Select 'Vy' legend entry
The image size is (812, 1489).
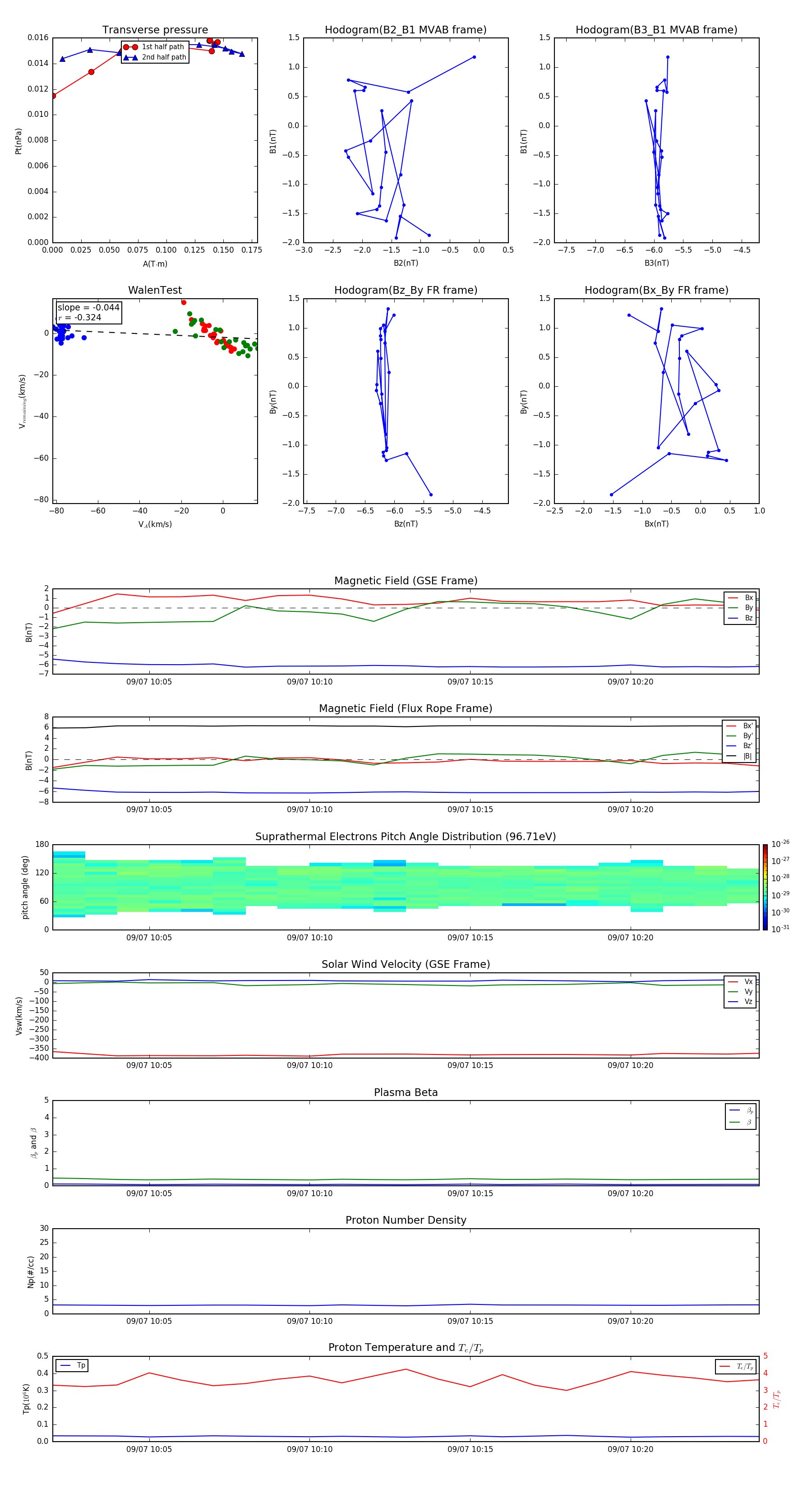pos(740,991)
